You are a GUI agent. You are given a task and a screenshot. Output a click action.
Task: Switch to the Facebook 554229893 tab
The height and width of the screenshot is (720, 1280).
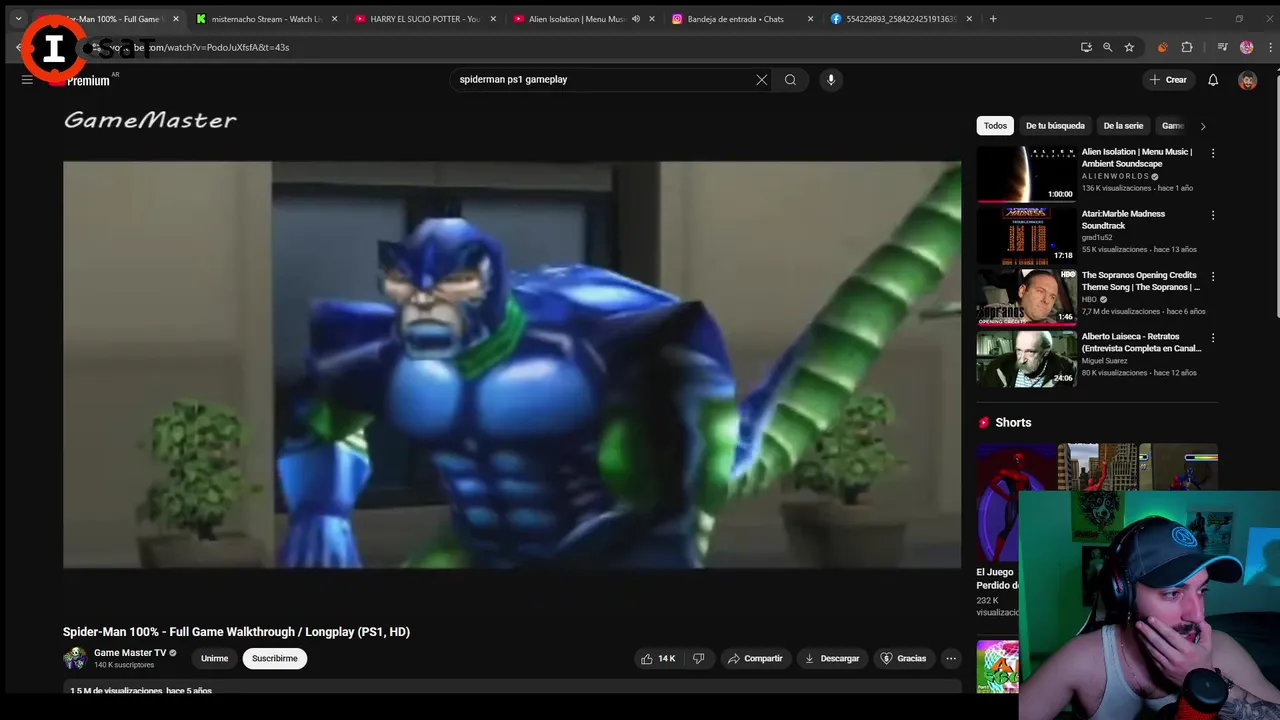click(900, 19)
